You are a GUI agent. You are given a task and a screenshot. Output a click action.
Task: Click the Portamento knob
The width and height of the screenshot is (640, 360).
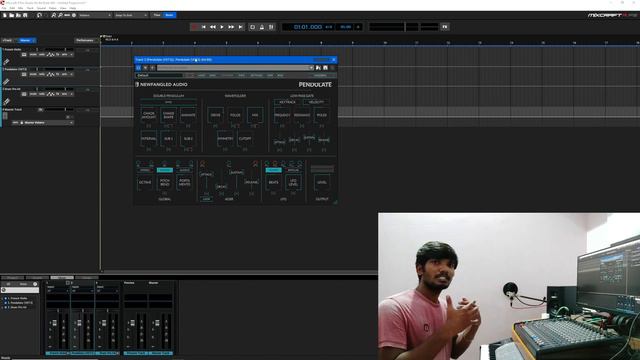click(184, 182)
